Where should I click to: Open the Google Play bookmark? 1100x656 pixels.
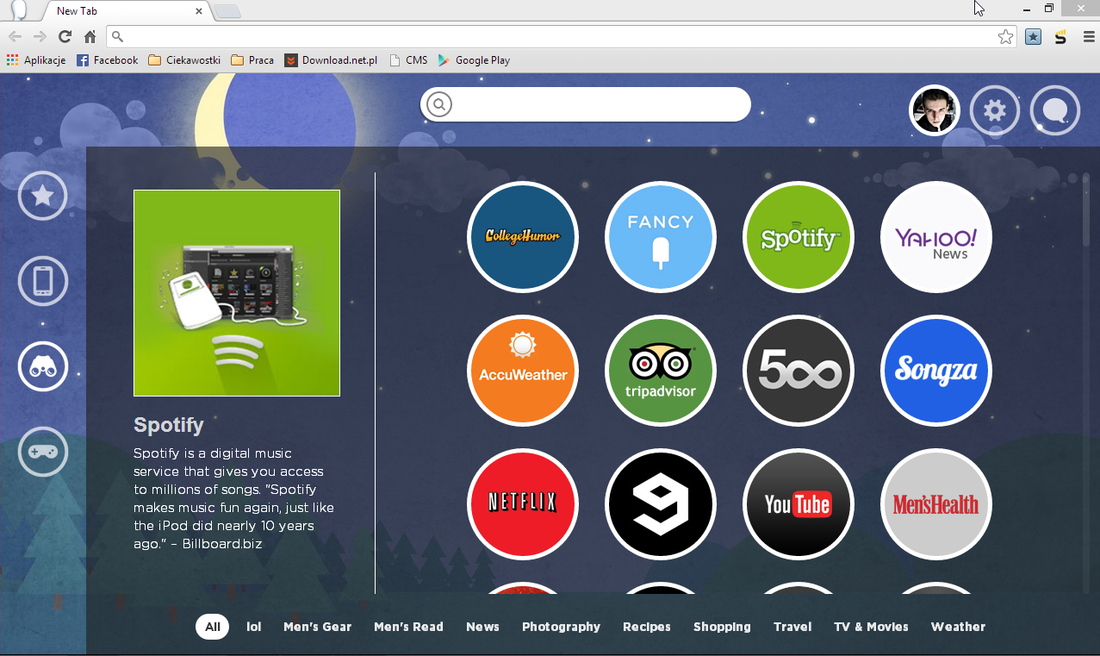474,60
